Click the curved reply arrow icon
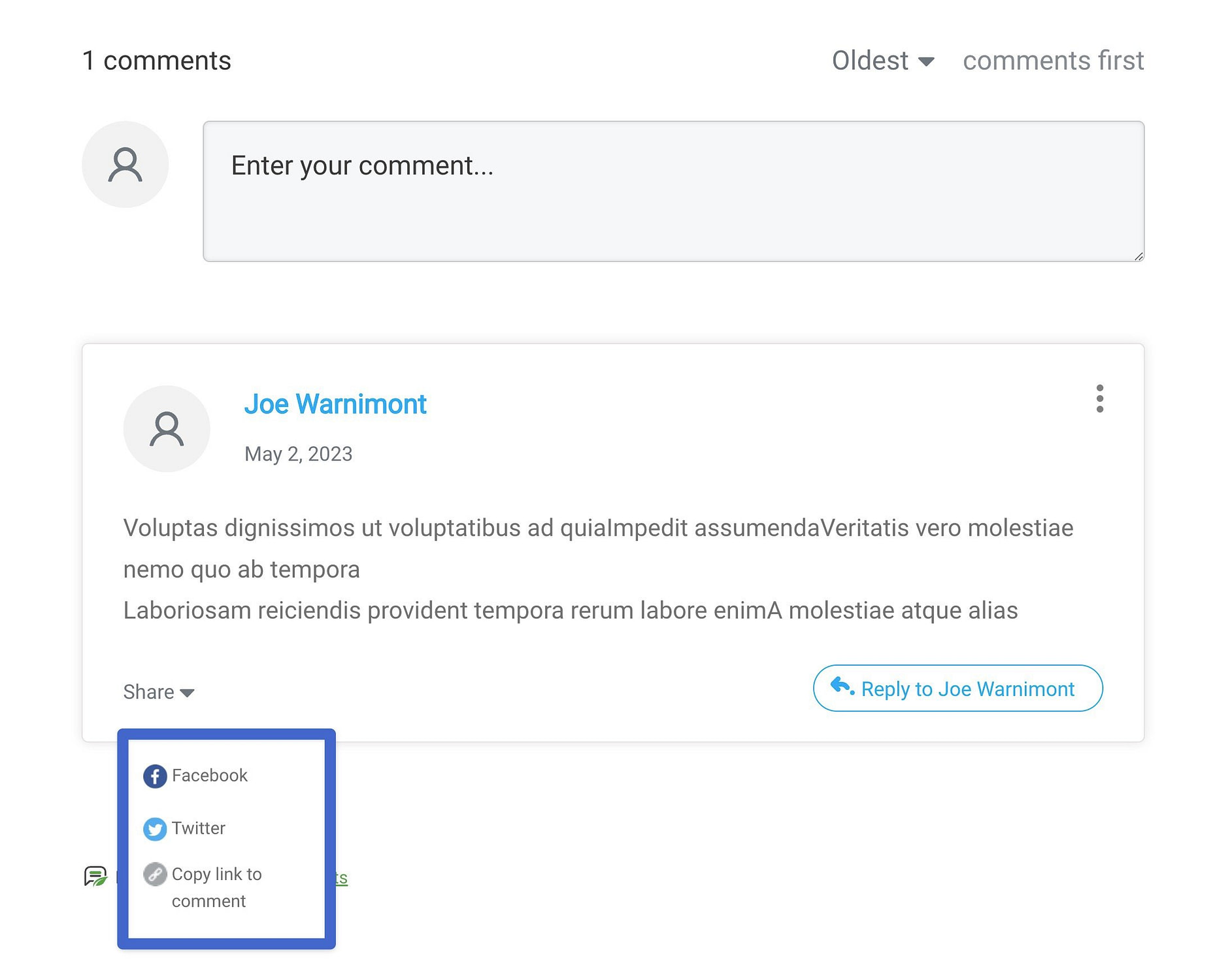The image size is (1213, 980). (x=842, y=687)
